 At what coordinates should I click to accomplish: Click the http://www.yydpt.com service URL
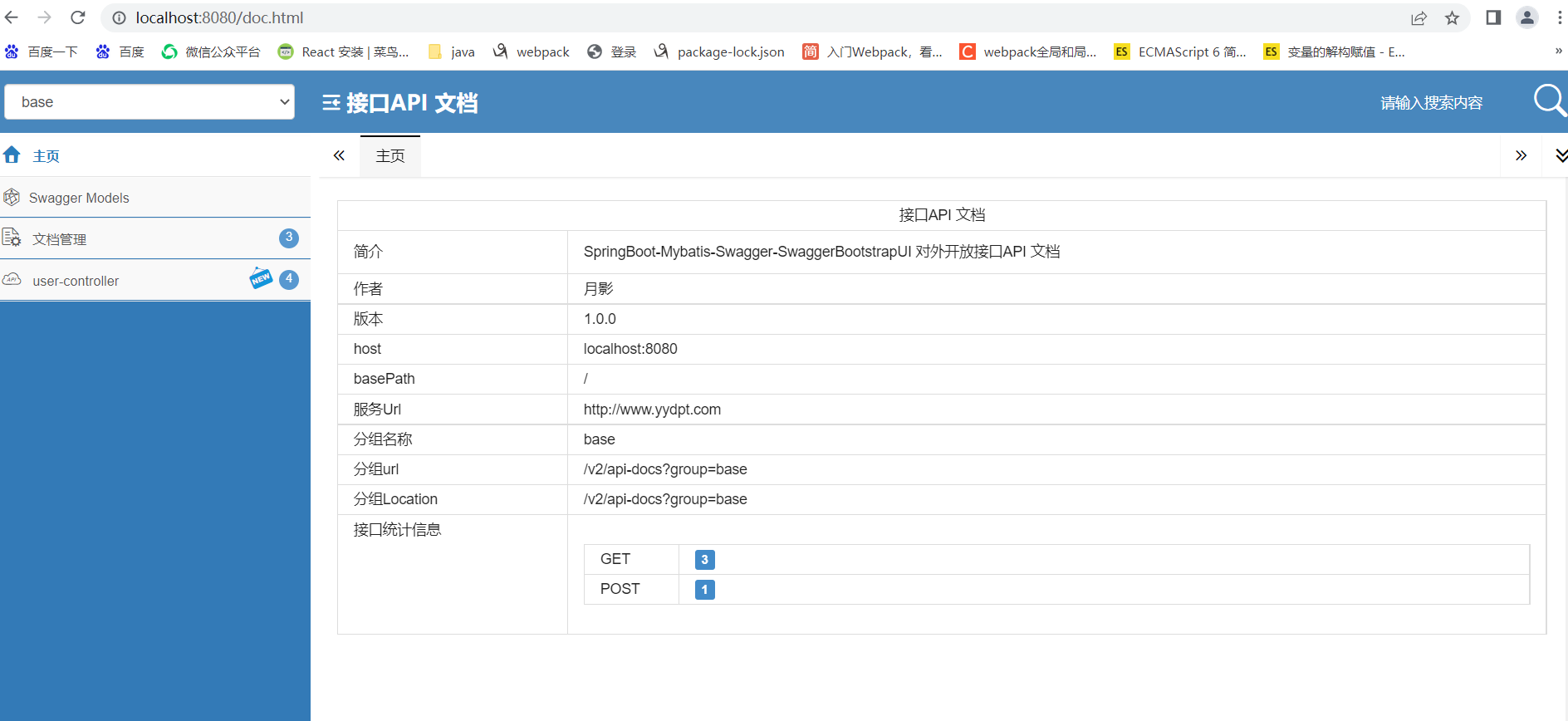(x=652, y=410)
